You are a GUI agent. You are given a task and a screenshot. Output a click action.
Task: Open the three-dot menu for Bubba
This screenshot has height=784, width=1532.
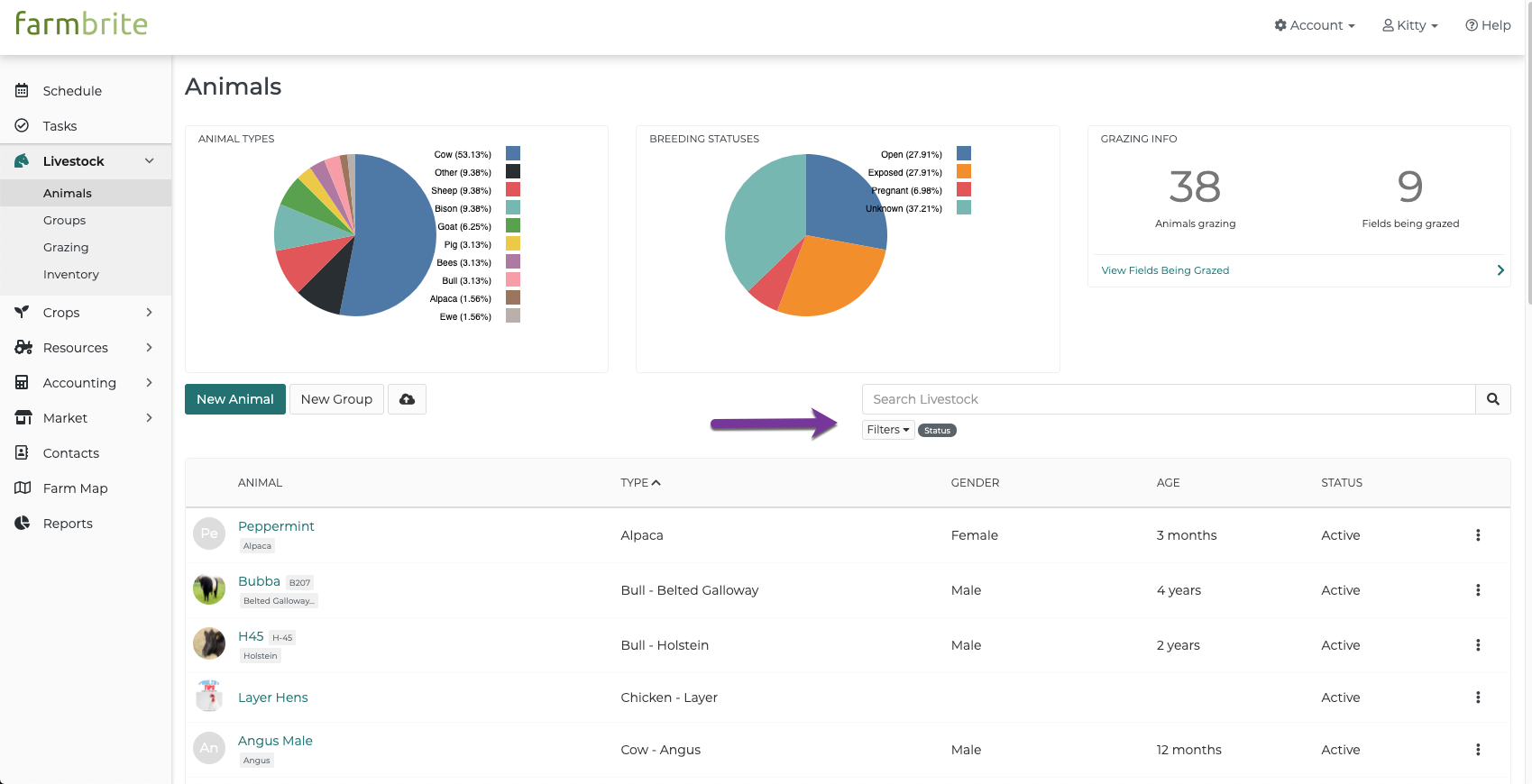click(1478, 590)
